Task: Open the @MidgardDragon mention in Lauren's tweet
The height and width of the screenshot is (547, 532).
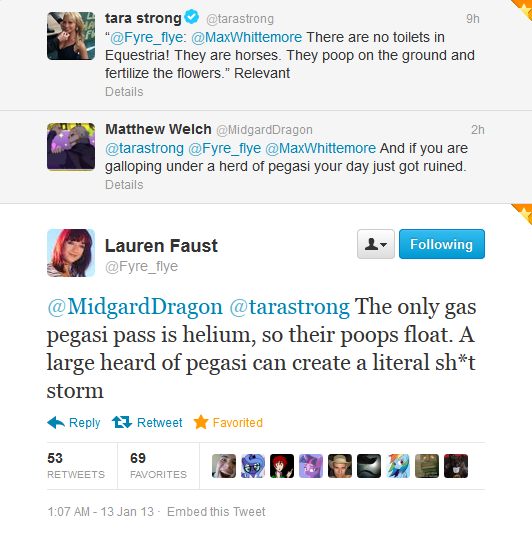Action: [135, 307]
